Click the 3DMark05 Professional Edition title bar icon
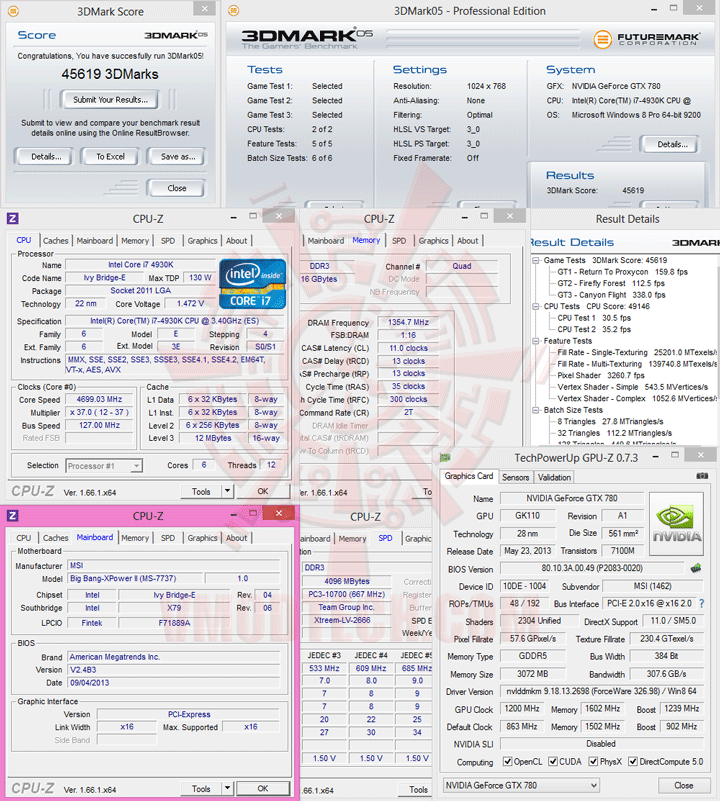Image resolution: width=720 pixels, height=801 pixels. [234, 11]
